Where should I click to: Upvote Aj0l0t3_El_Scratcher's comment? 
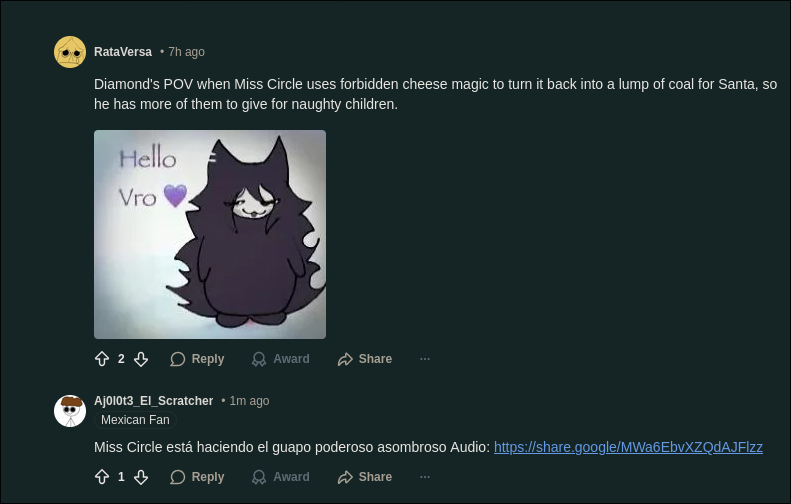click(102, 477)
